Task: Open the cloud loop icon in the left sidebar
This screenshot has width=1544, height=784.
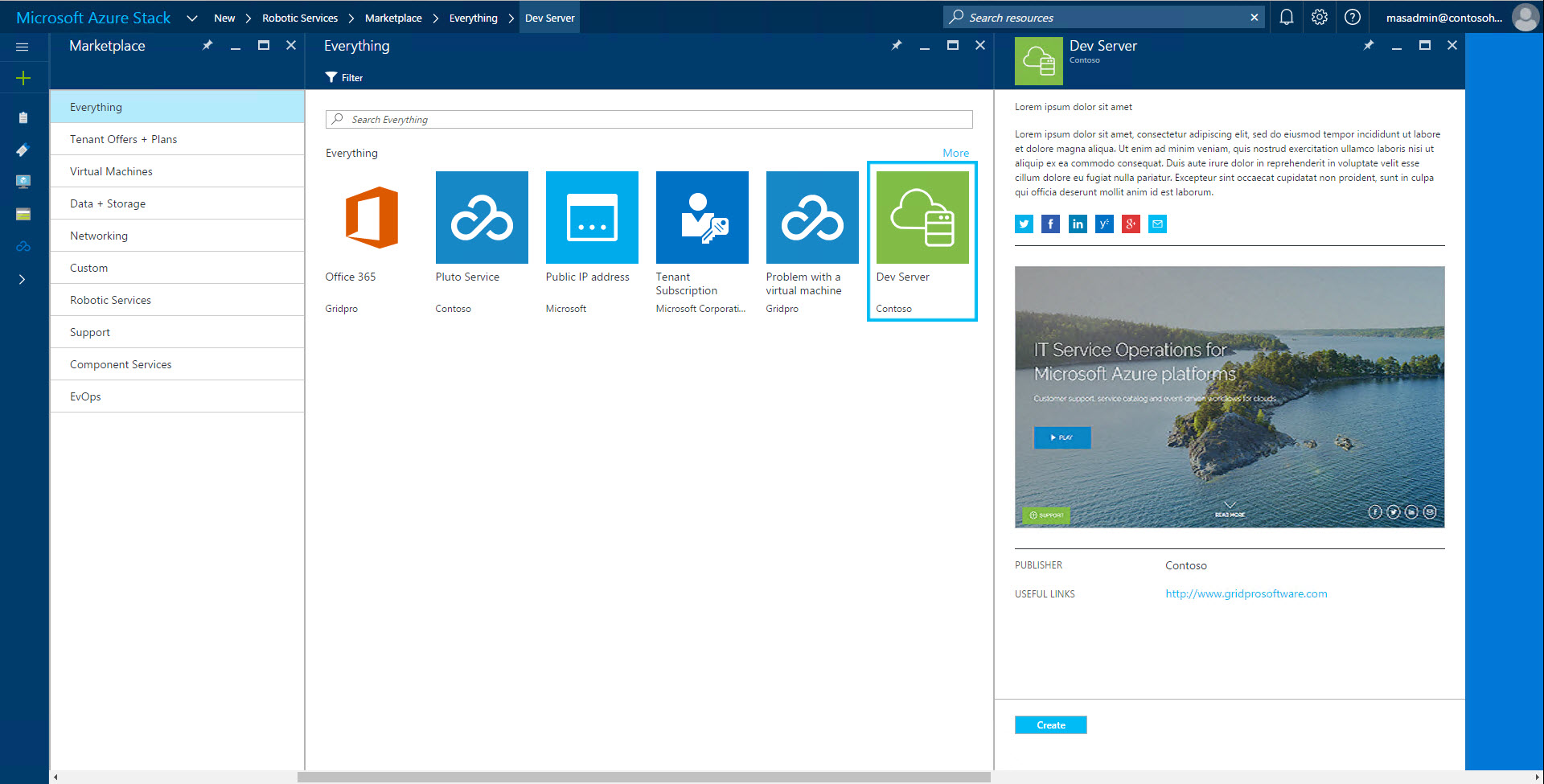Action: [x=23, y=246]
